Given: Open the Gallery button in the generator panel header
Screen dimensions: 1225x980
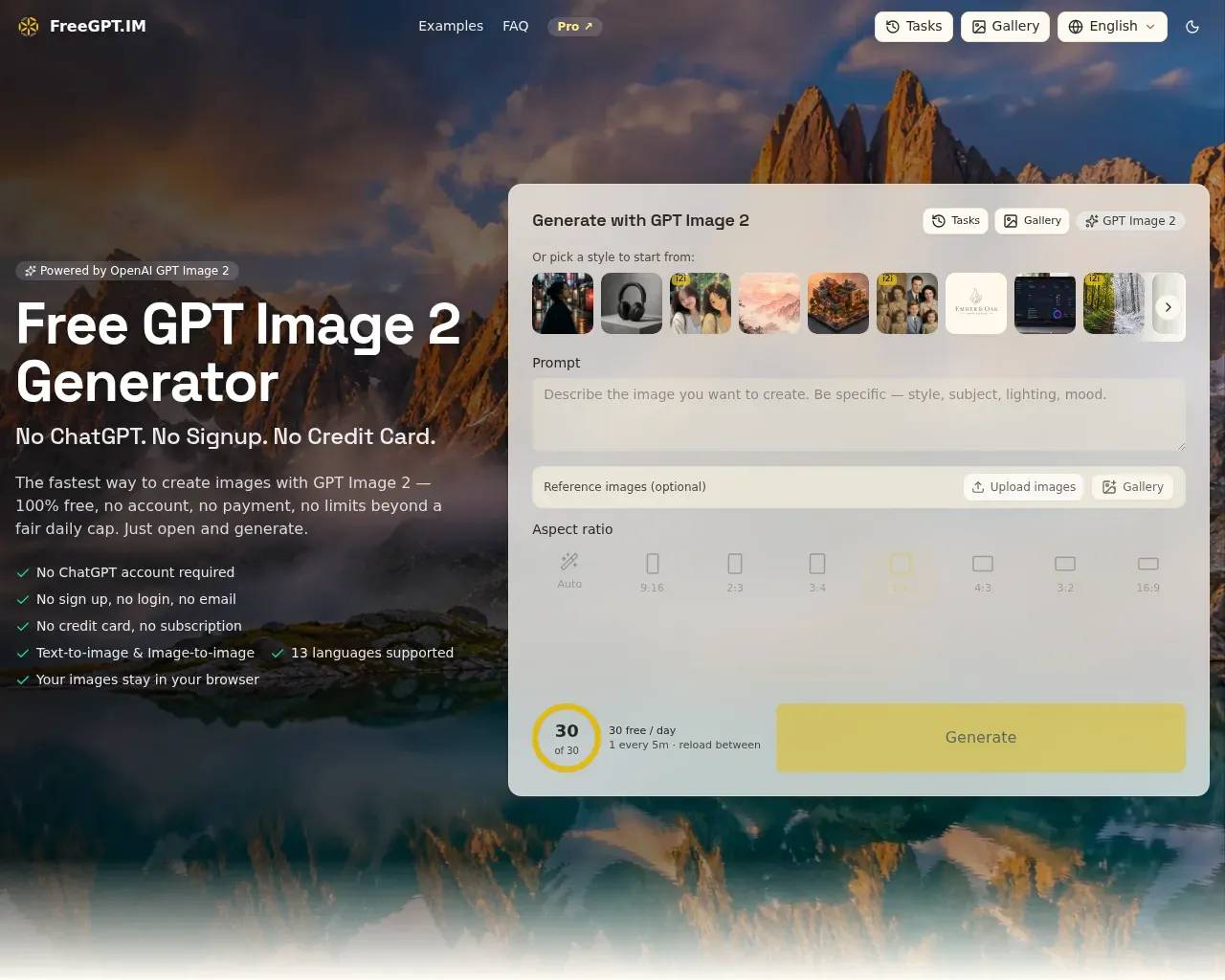Looking at the screenshot, I should [1032, 221].
